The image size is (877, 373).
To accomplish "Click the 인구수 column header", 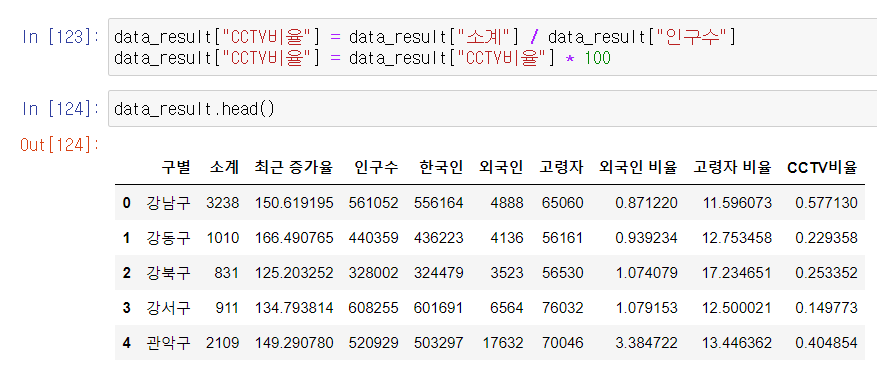I will tap(376, 167).
